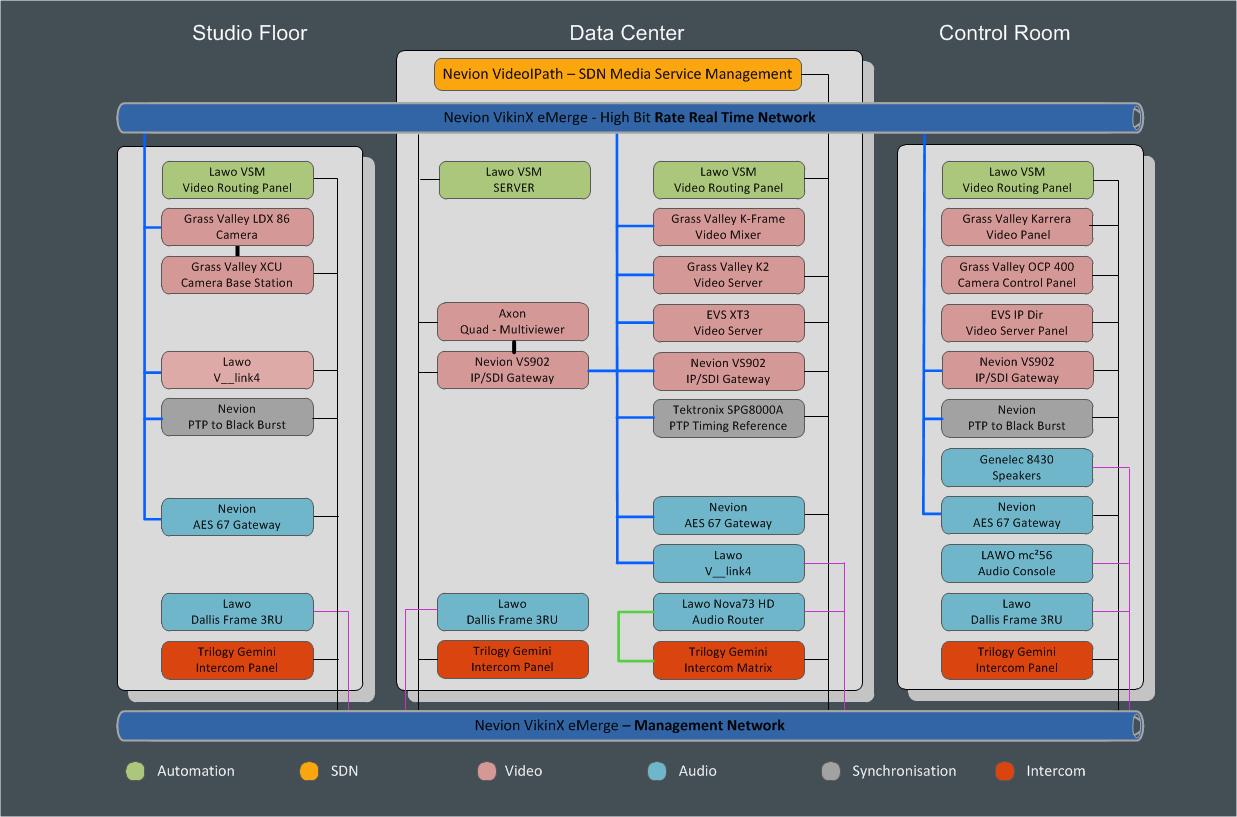1237x817 pixels.
Task: Select the Lawo VSM SERVER box
Action: tap(514, 180)
